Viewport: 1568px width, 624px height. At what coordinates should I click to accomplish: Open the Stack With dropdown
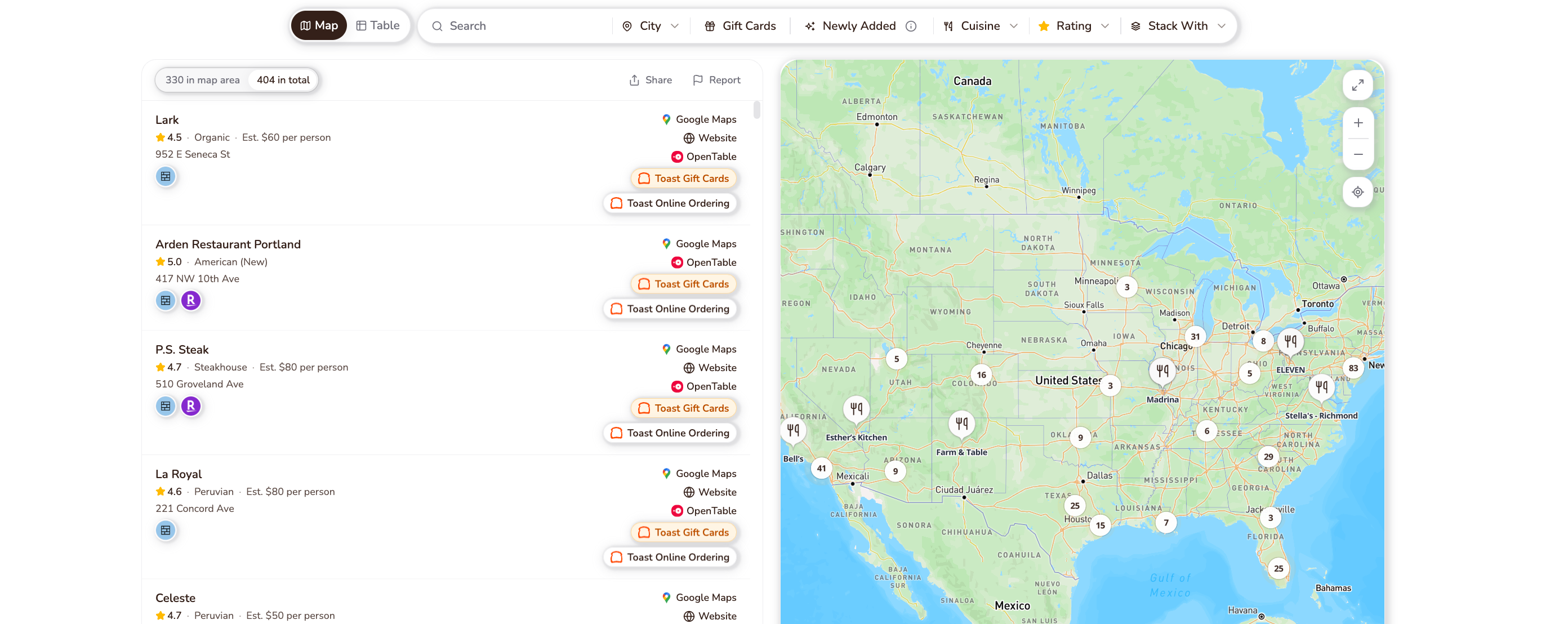point(1177,26)
